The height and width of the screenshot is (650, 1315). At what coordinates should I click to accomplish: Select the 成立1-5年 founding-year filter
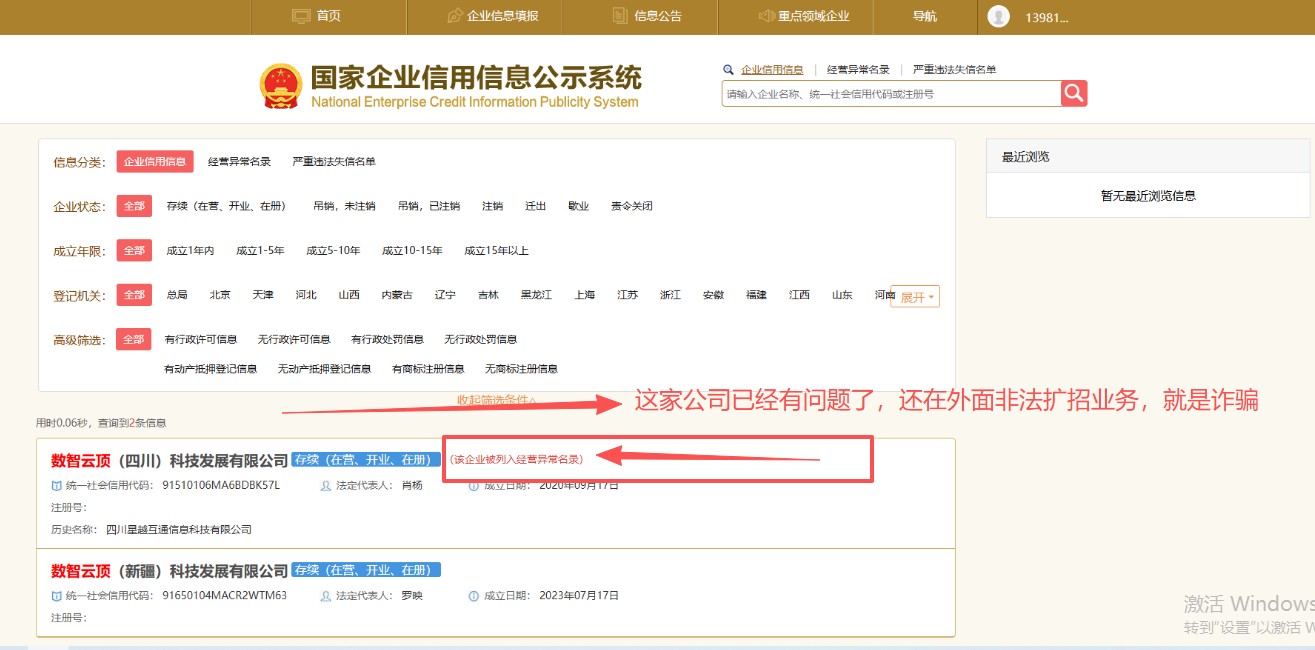click(262, 250)
